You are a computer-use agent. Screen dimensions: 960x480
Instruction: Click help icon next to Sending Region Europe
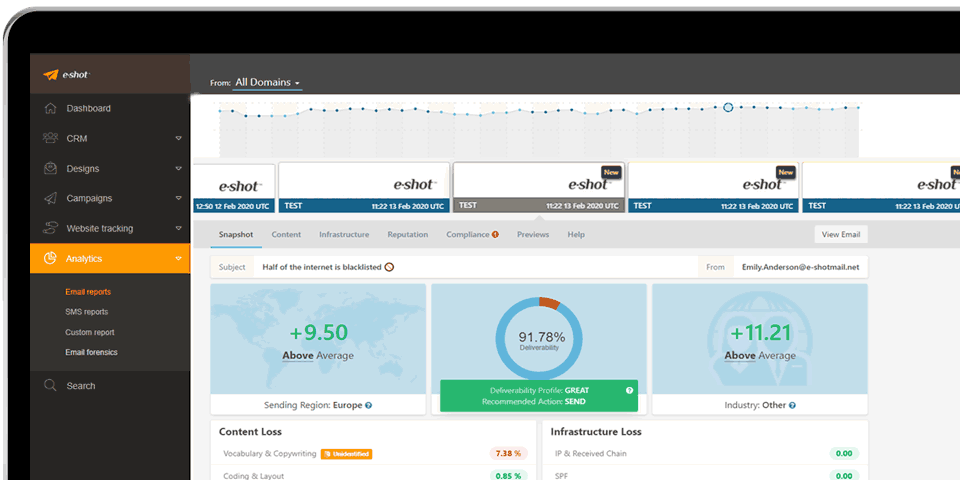(x=369, y=405)
